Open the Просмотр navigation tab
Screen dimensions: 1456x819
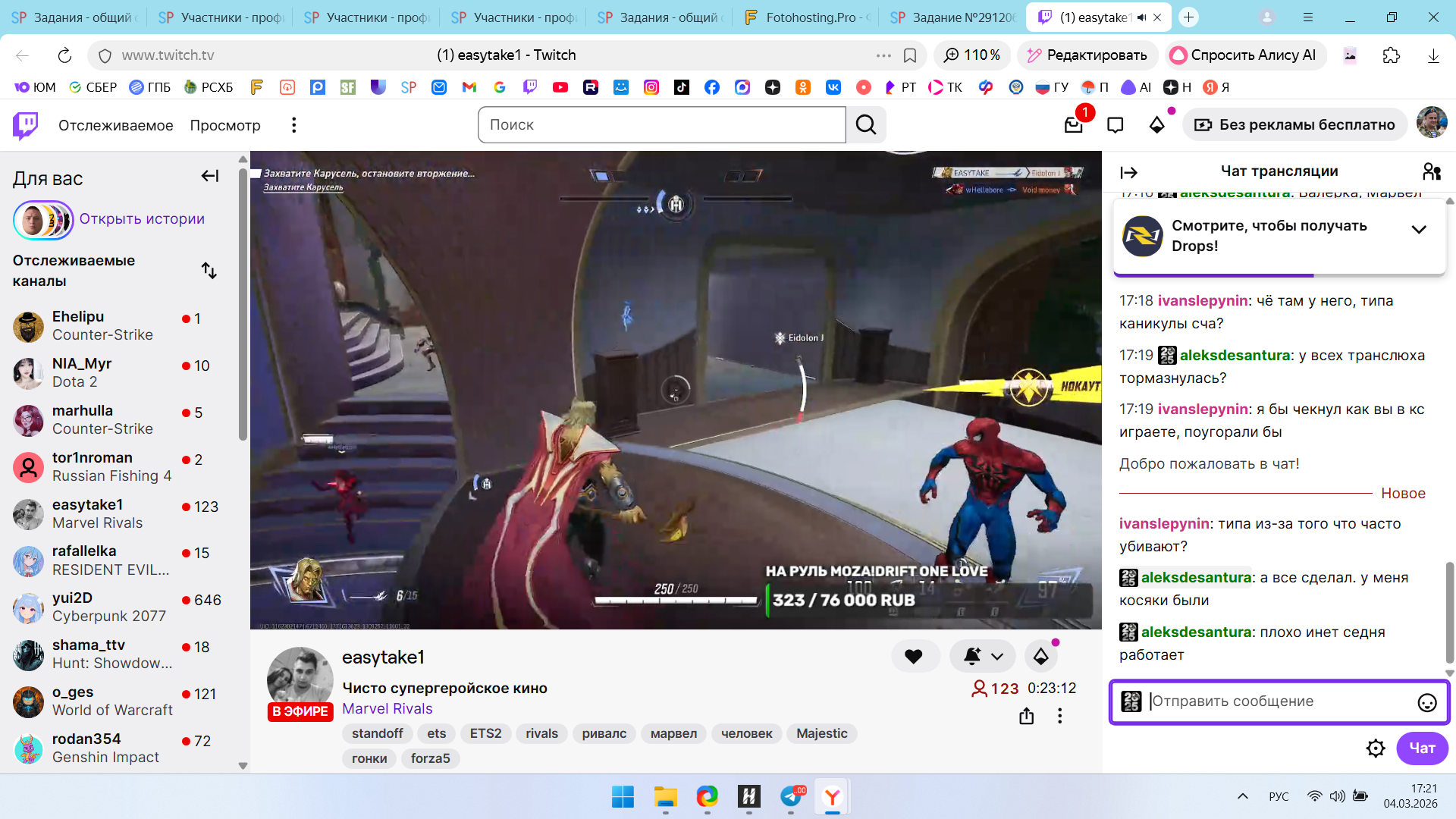point(225,125)
